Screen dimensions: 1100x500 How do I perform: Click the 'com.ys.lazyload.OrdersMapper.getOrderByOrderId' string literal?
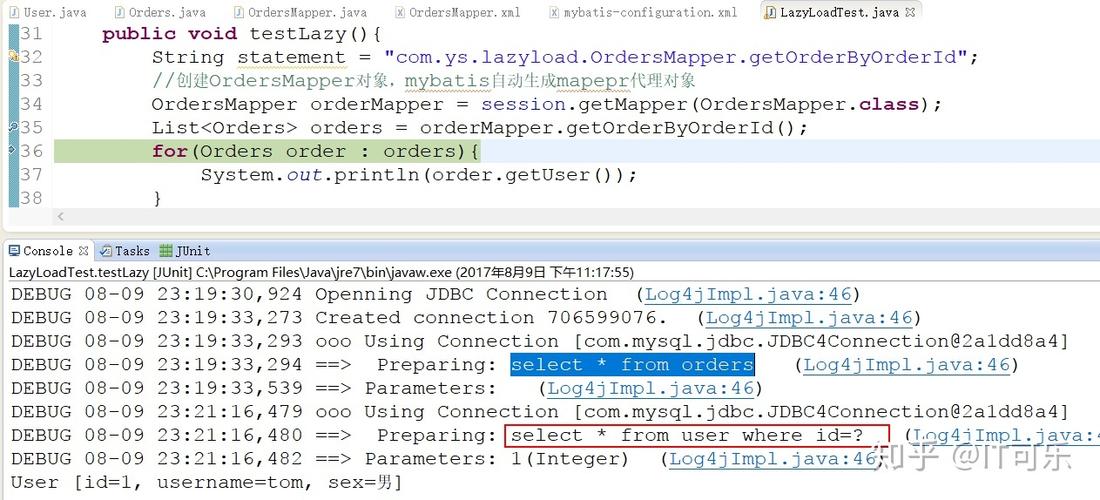pos(675,57)
